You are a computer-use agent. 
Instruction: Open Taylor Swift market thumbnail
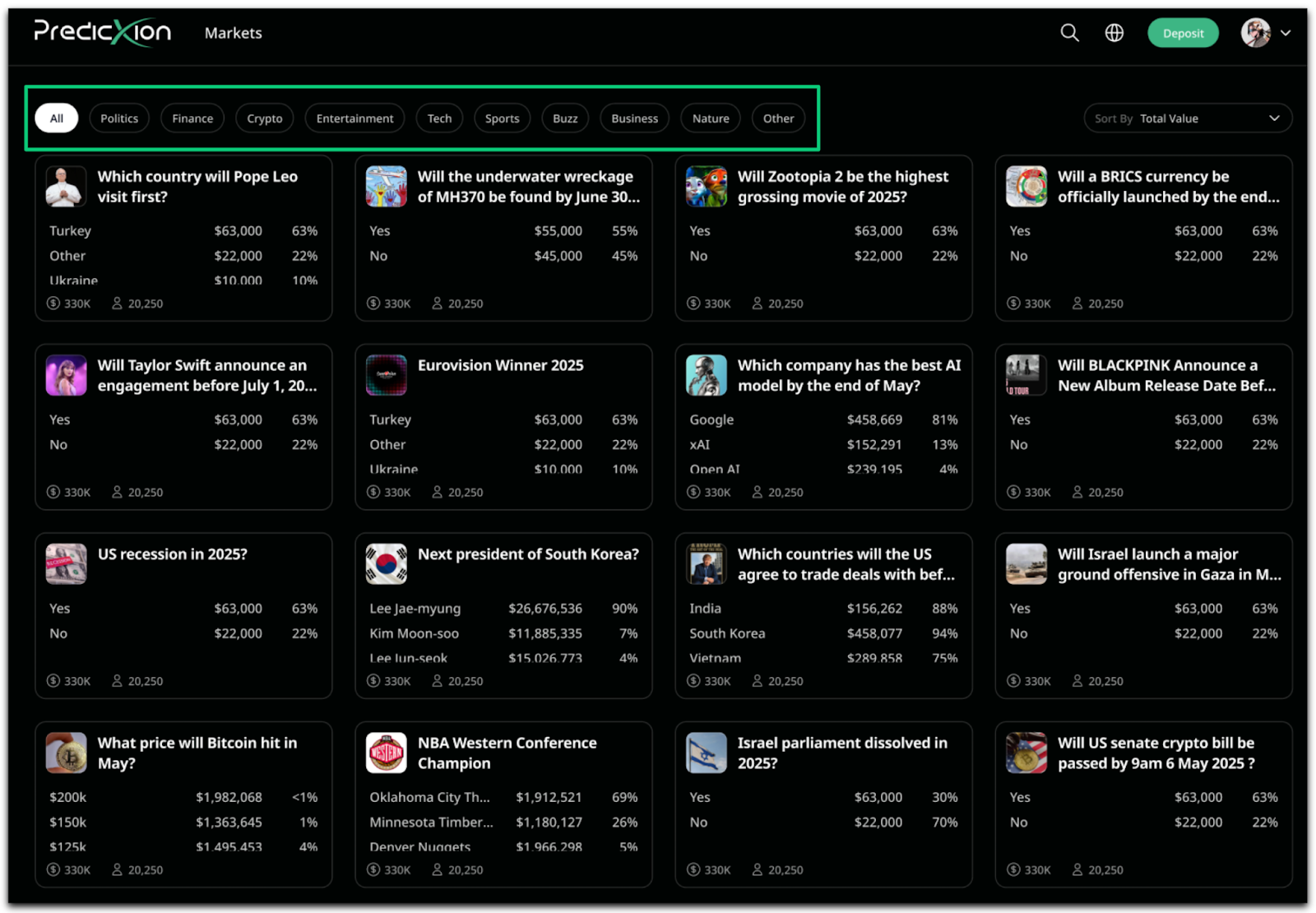66,375
